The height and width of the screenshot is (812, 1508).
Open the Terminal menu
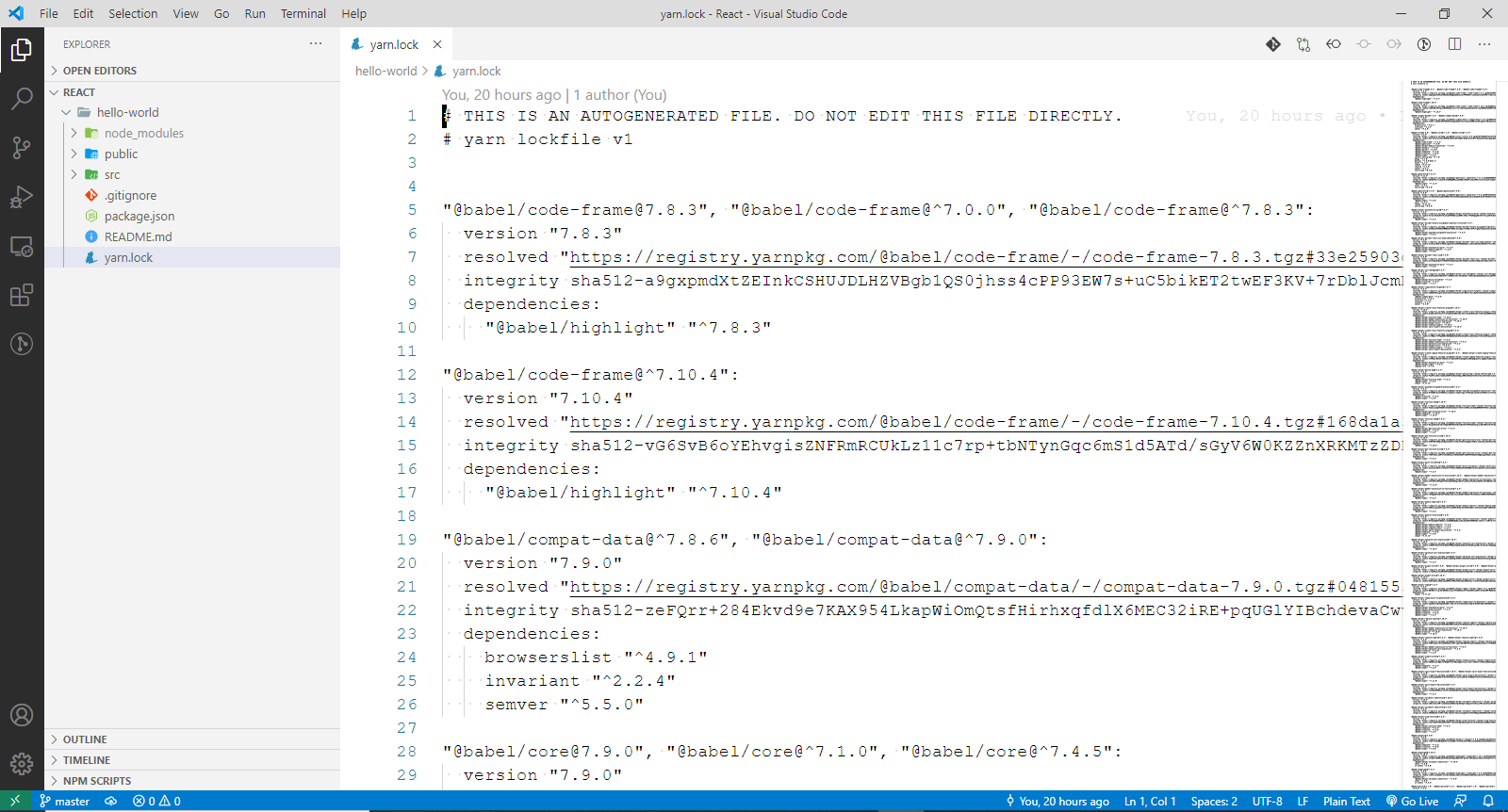click(303, 13)
